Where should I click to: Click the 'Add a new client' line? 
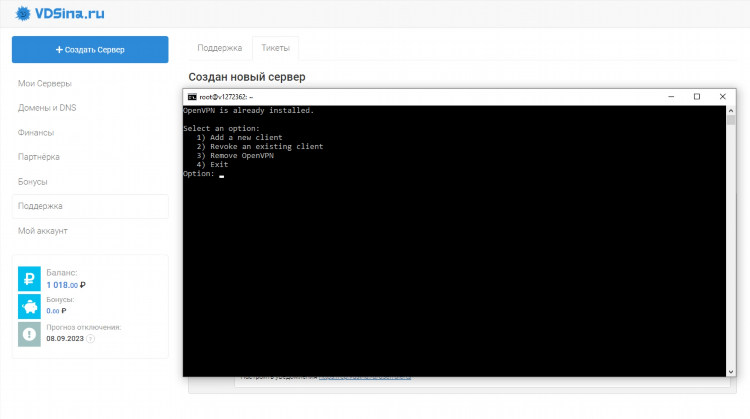tap(239, 137)
